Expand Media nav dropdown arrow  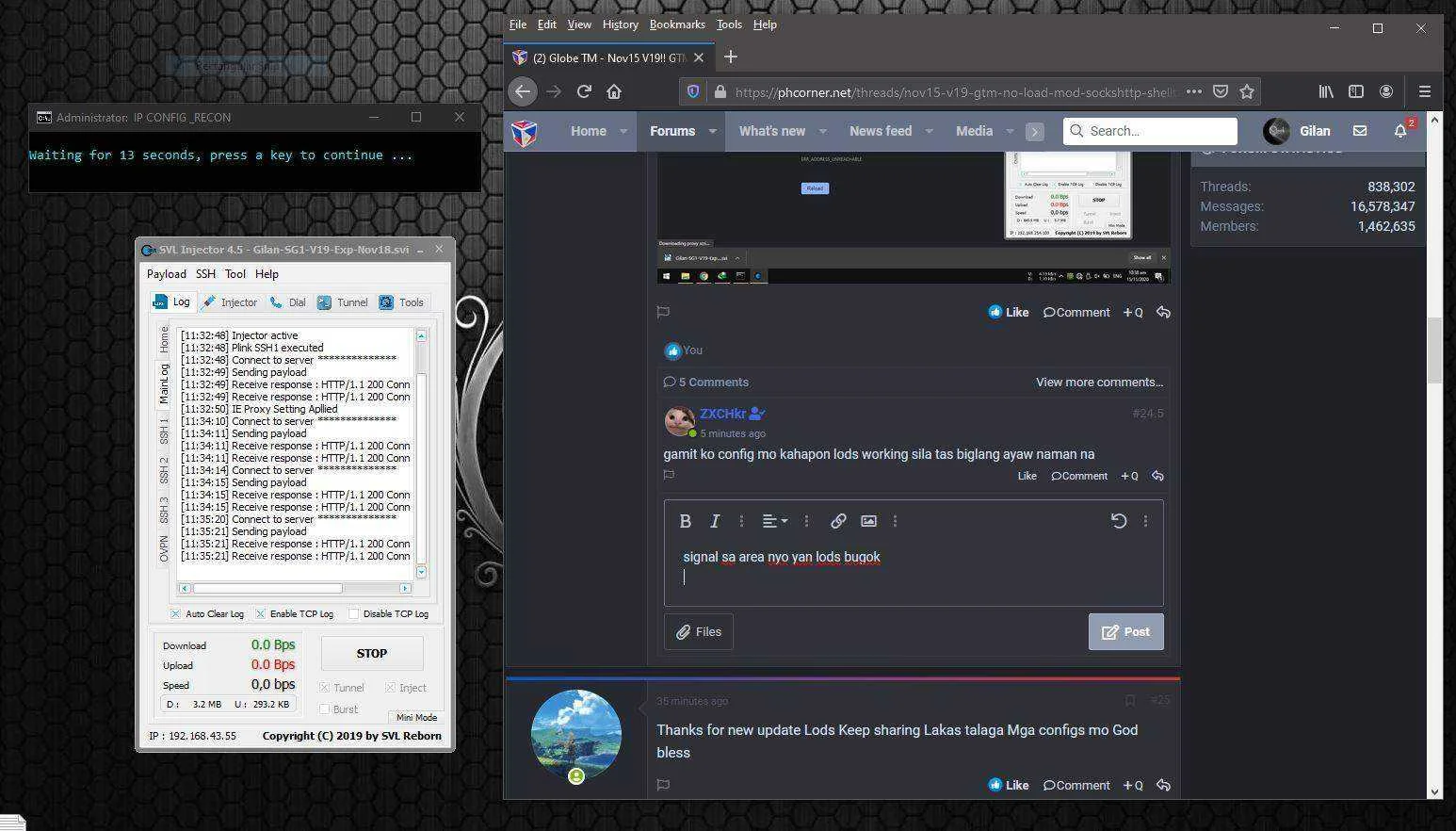coord(1010,131)
